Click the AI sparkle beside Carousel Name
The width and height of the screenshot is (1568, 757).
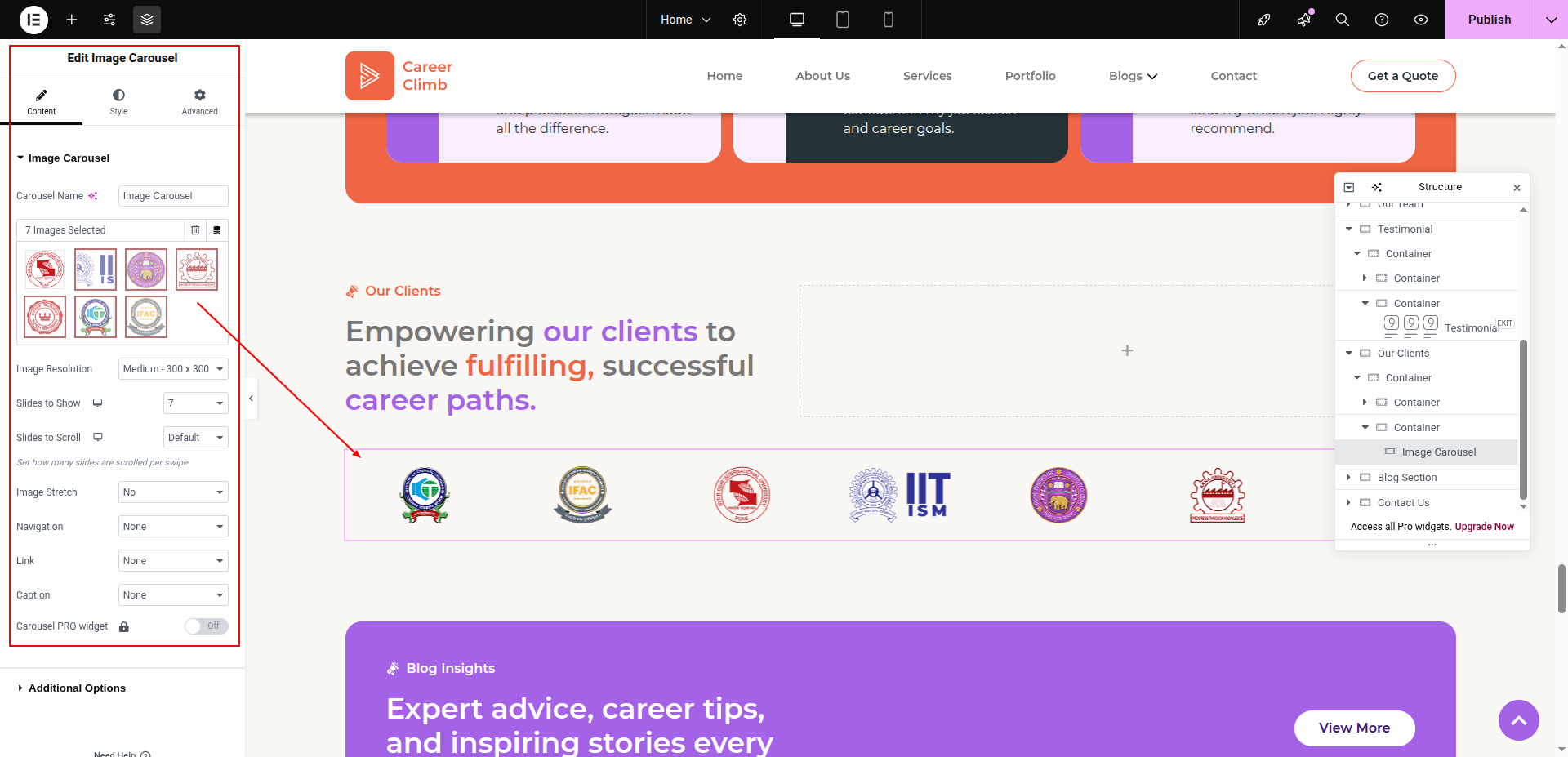click(x=93, y=196)
